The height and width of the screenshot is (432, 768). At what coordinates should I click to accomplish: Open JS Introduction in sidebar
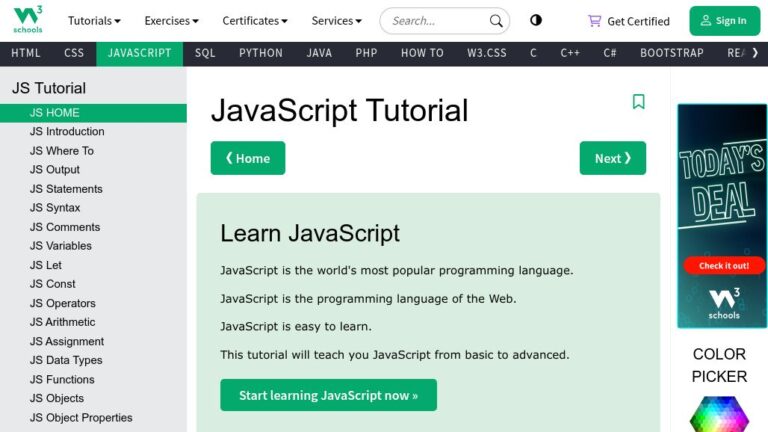93,132
